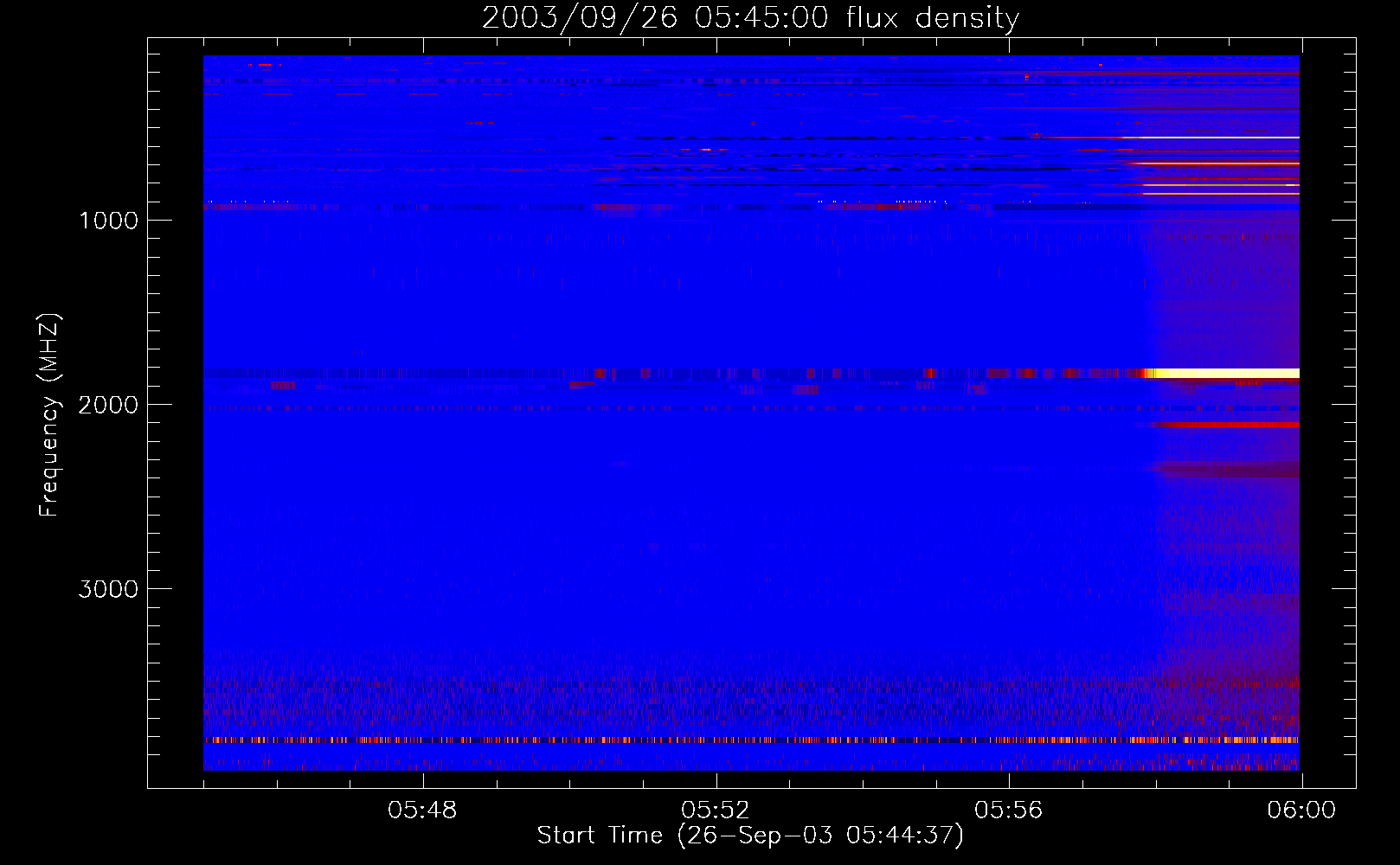This screenshot has width=1400, height=865.
Task: Click the plot title "2003/09/26 05:45:00 flux density"
Action: [750, 17]
